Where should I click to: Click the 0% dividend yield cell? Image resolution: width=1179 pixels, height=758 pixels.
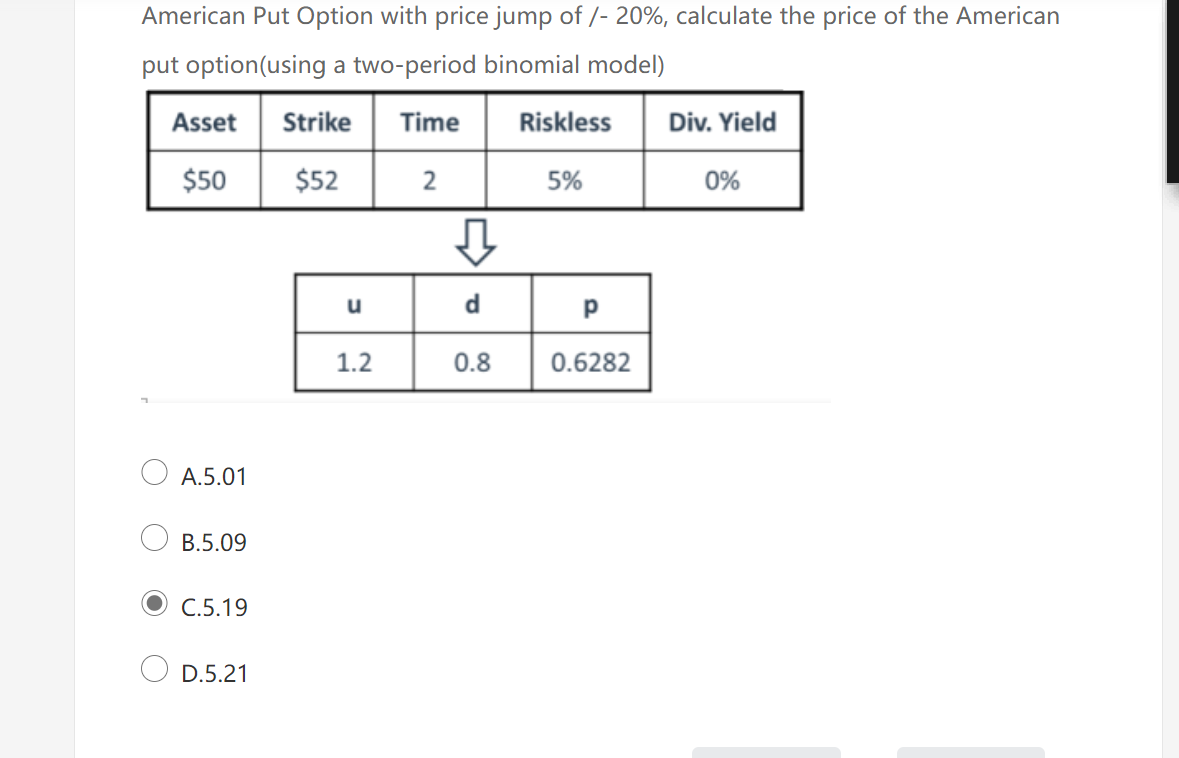pyautogui.click(x=722, y=181)
